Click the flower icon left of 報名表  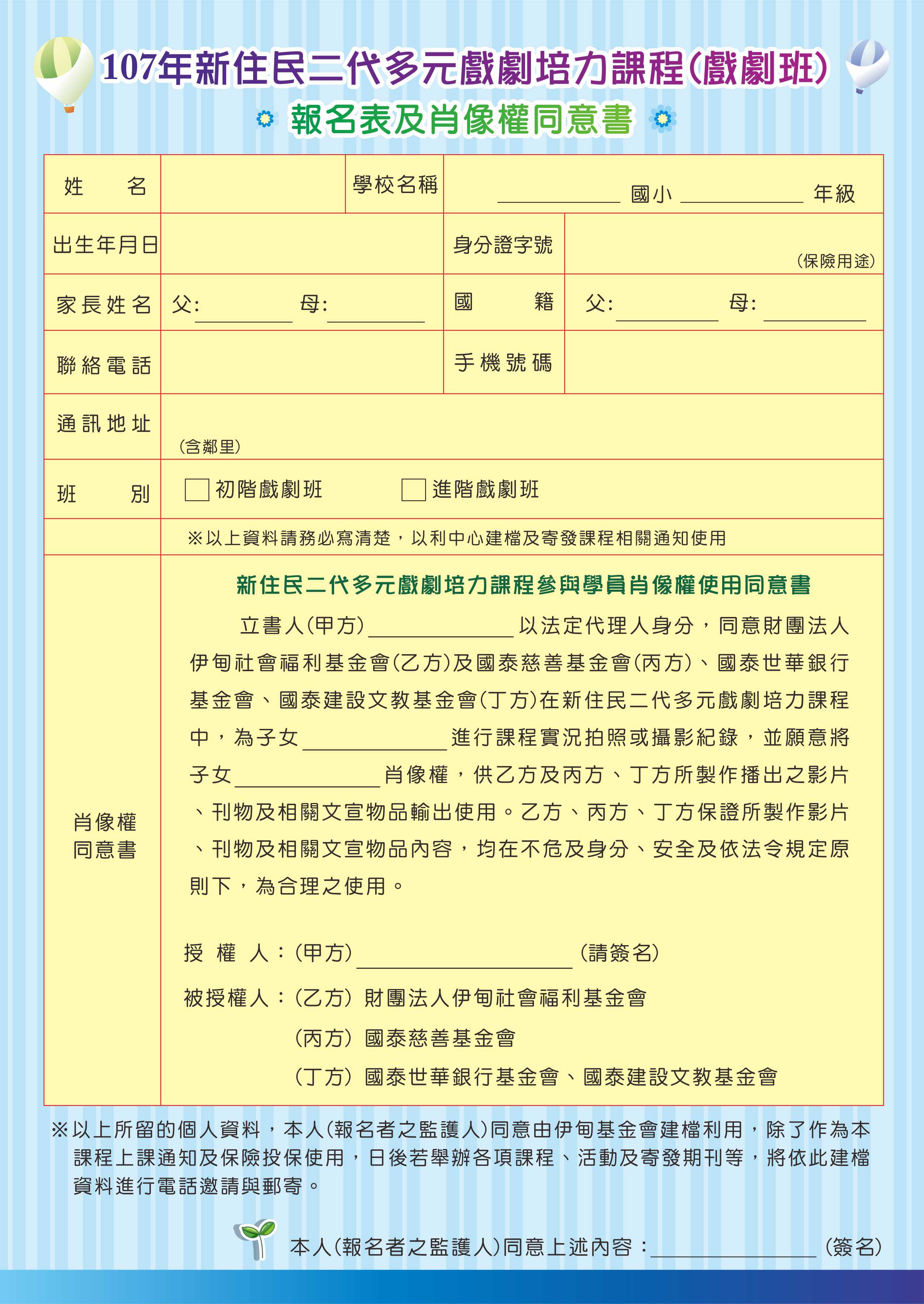point(265,120)
